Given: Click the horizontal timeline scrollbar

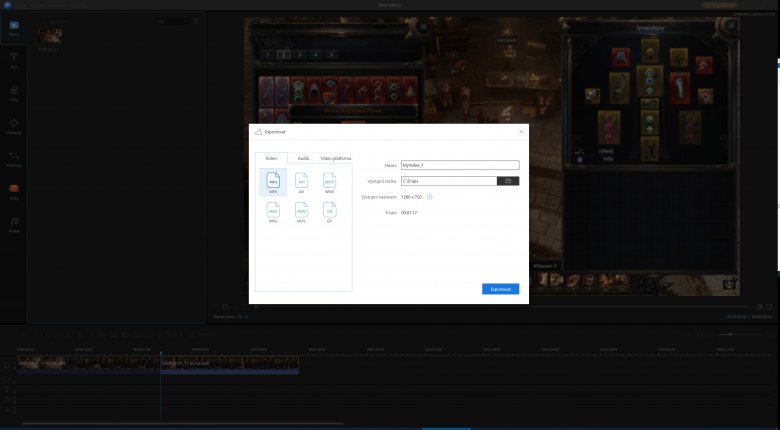Looking at the screenshot, I should pyautogui.click(x=183, y=424).
